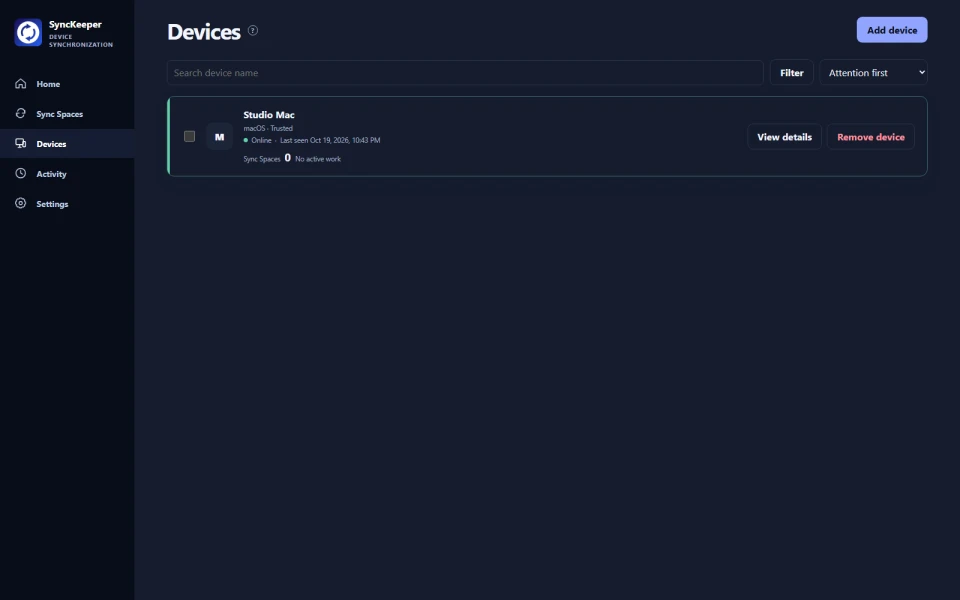The height and width of the screenshot is (600, 960).
Task: View details for Studio Mac
Action: (x=784, y=137)
